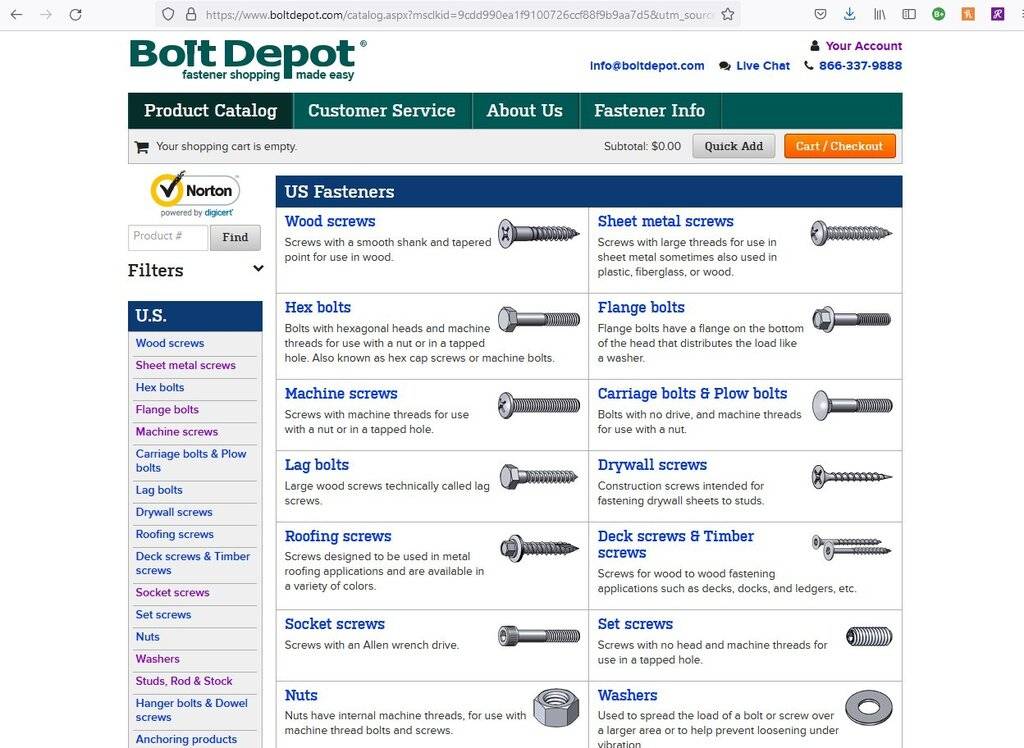Viewport: 1024px width, 748px height.
Task: Open the Customer Service menu
Action: point(382,111)
